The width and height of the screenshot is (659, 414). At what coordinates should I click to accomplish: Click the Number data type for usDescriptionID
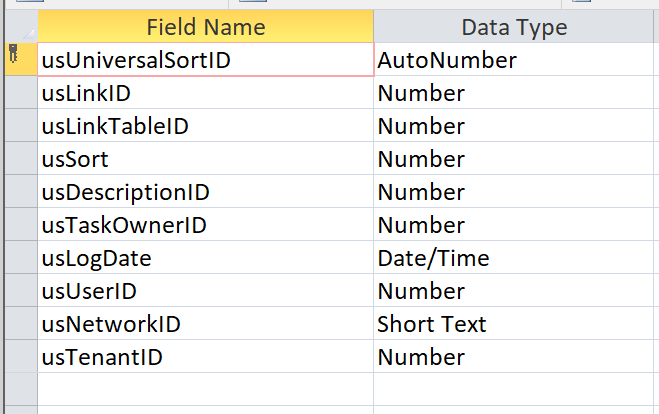[514, 191]
